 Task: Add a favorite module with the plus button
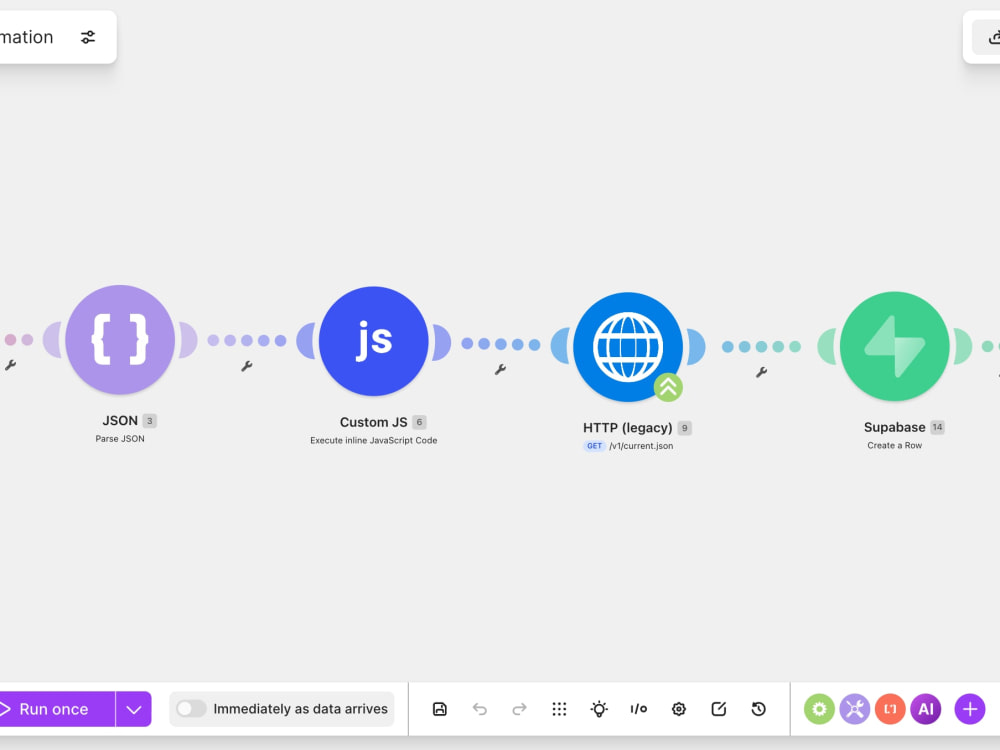(x=970, y=709)
